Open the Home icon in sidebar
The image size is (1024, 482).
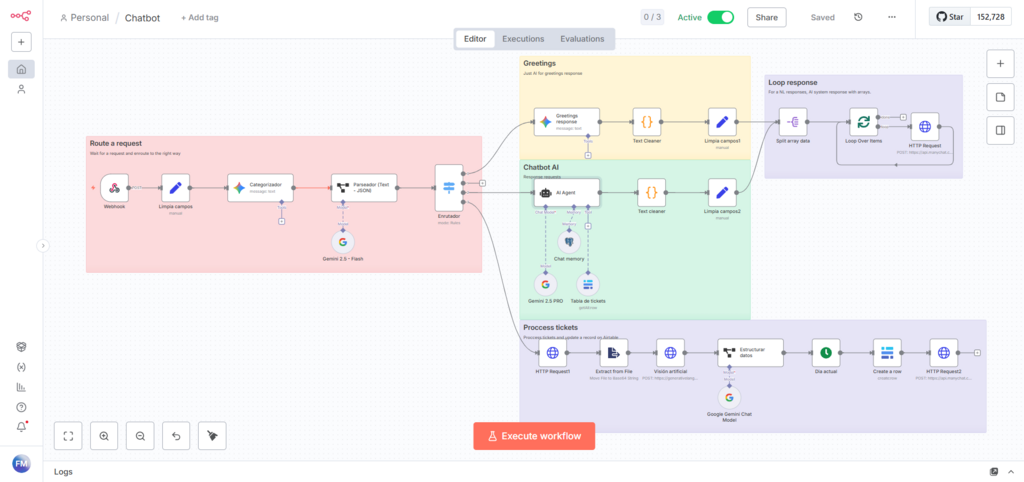21,69
